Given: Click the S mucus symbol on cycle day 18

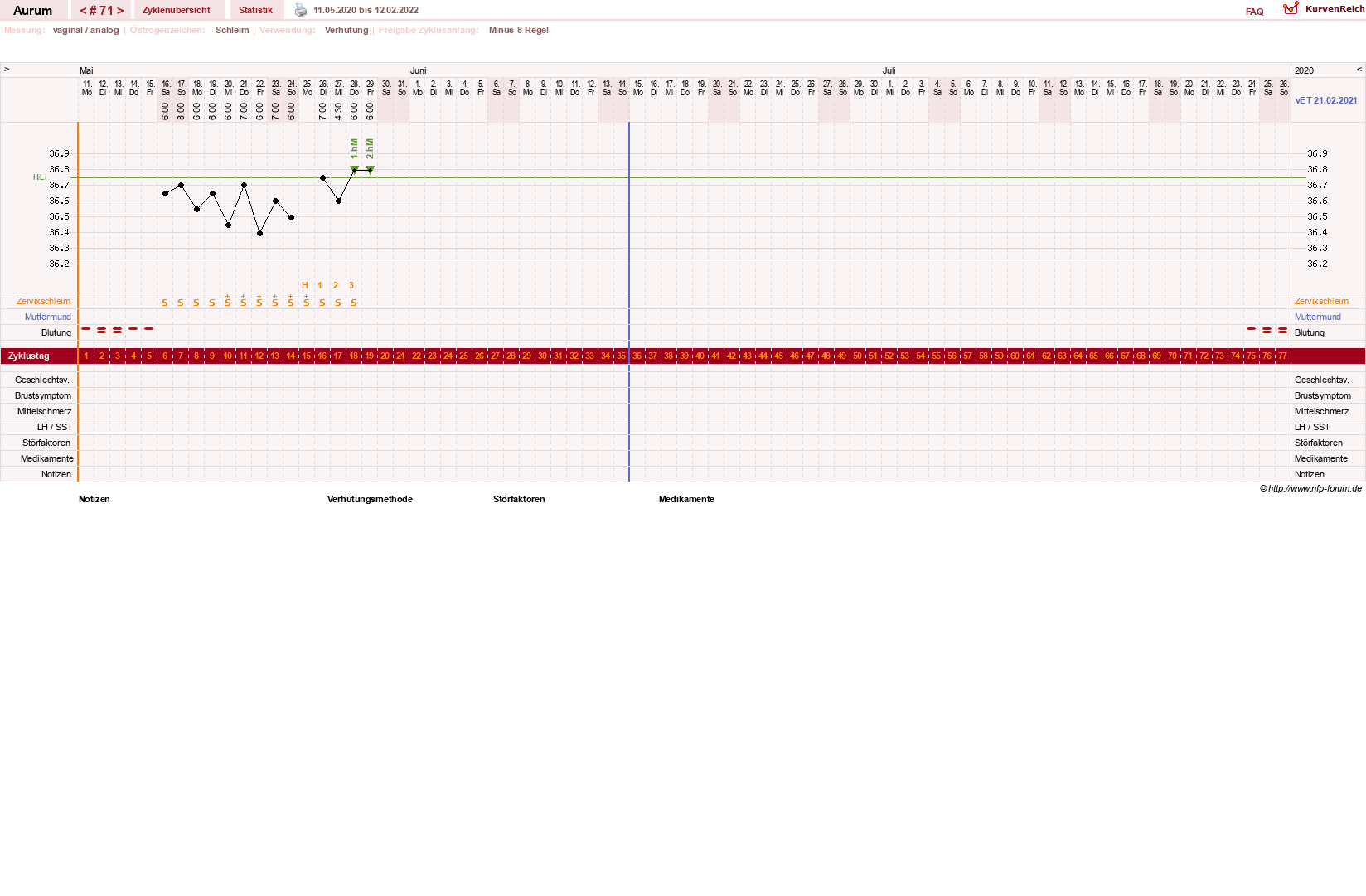Looking at the screenshot, I should tap(354, 303).
